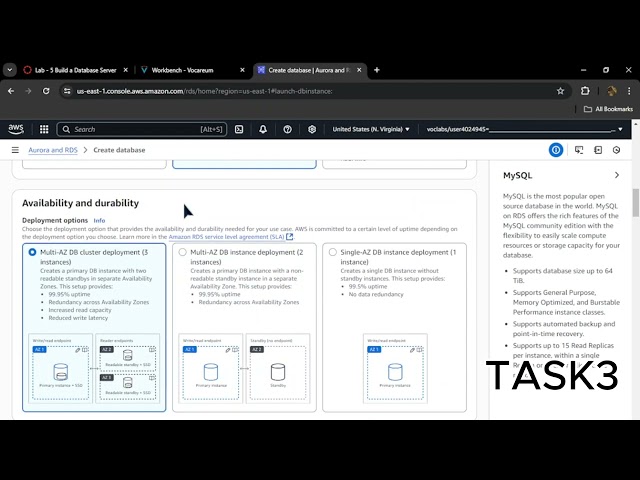The image size is (640, 480).
Task: Open the Chrome profile avatar
Action: (x=611, y=91)
